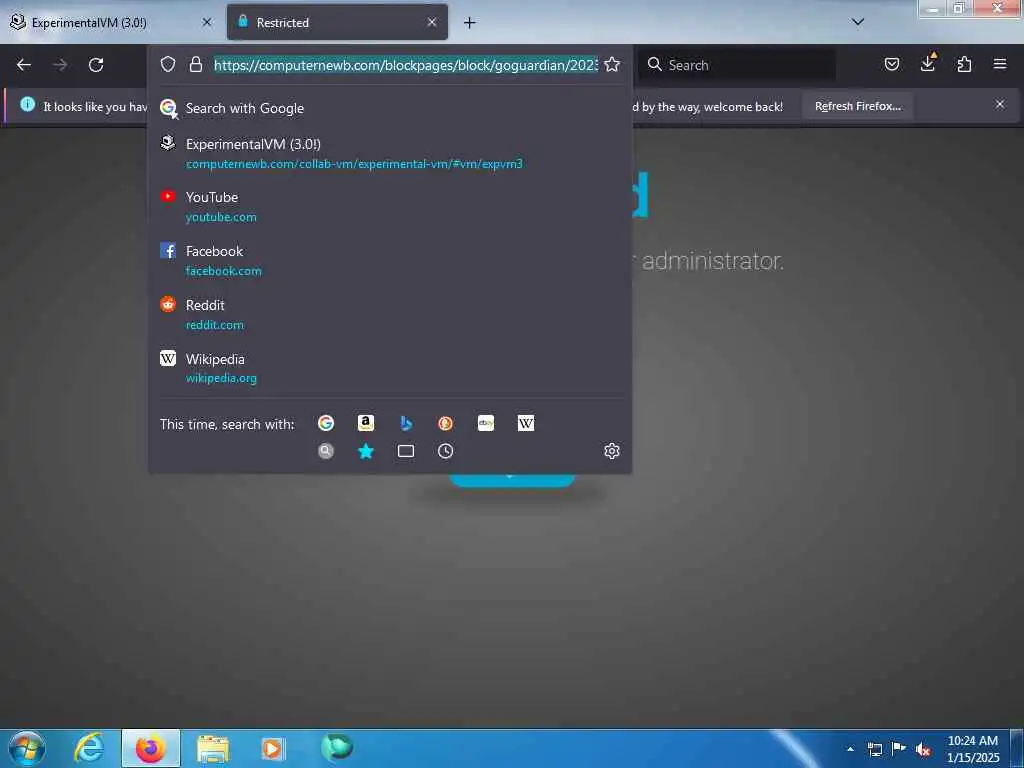This screenshot has width=1024, height=768.
Task: Open the Downloads panel
Action: tap(928, 63)
